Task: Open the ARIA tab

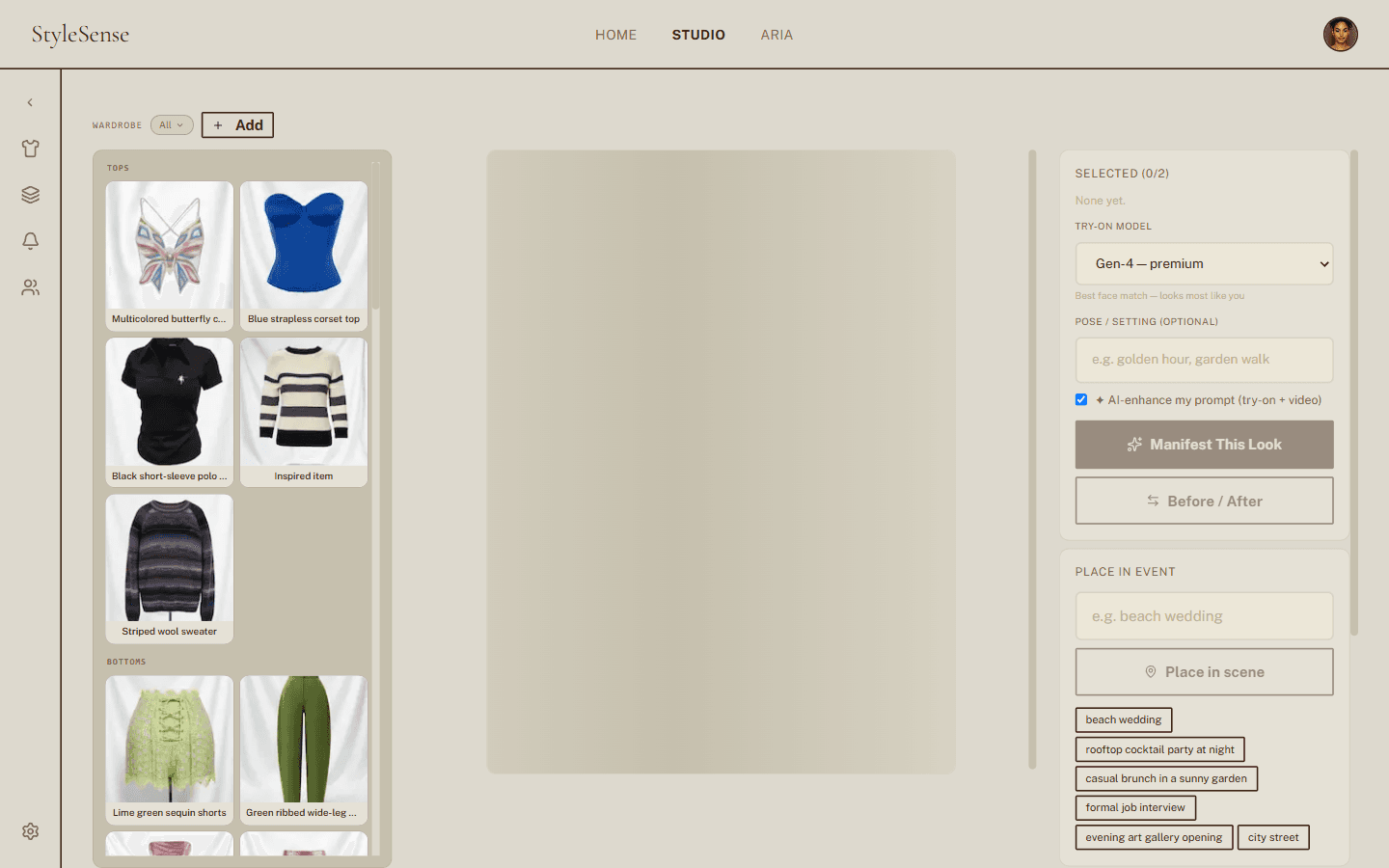Action: click(776, 35)
